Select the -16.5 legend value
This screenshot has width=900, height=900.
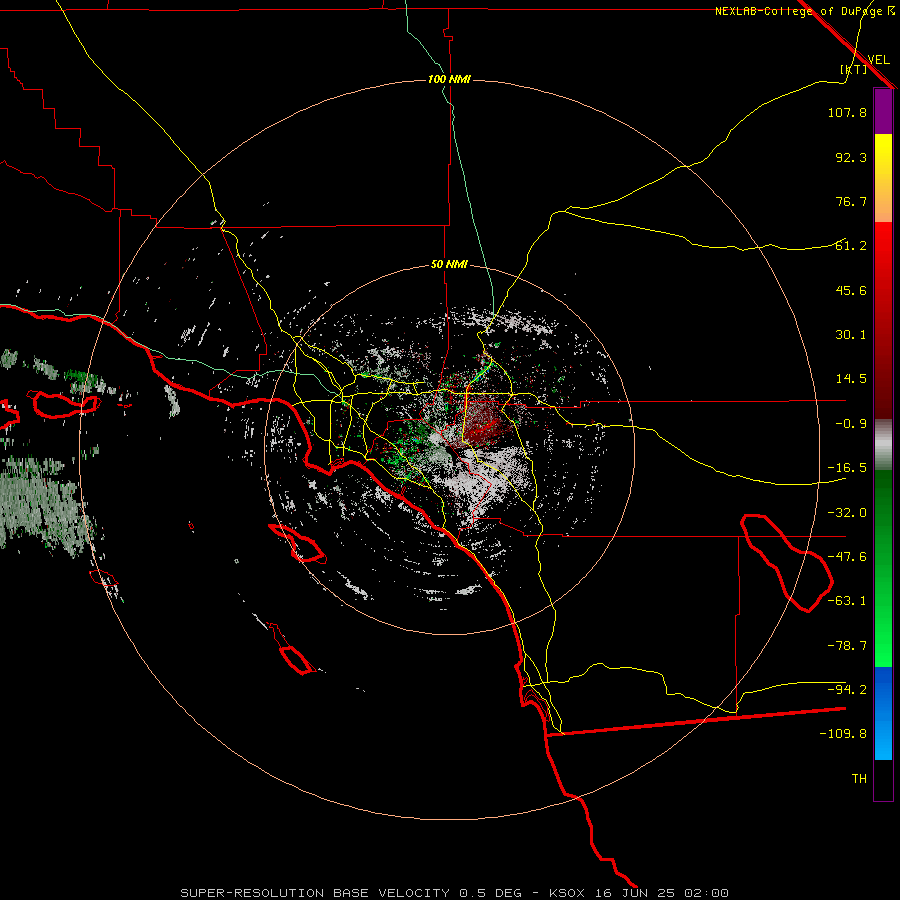tap(847, 468)
